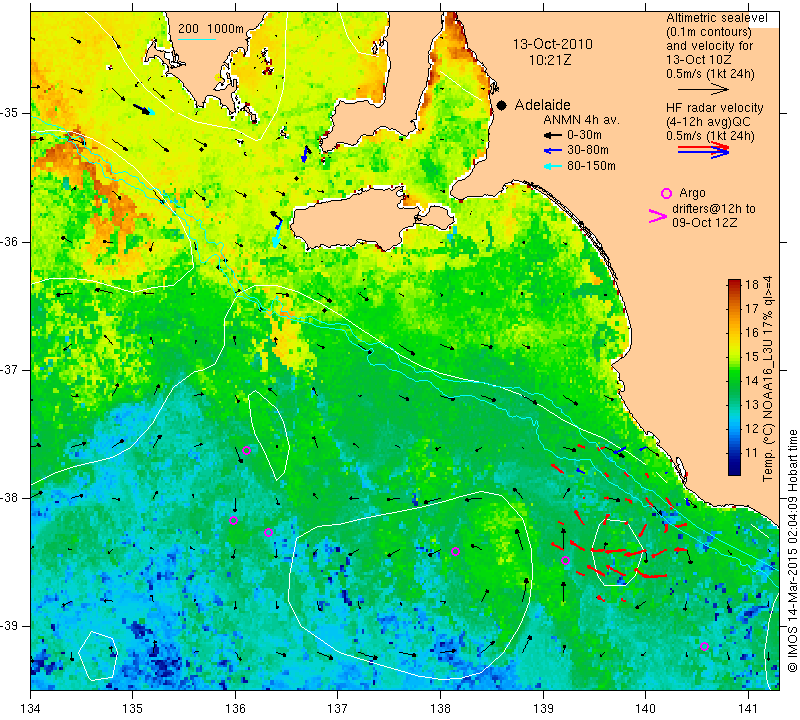Click the cyan 80-150m legend arrow
The image size is (800, 720).
553,166
